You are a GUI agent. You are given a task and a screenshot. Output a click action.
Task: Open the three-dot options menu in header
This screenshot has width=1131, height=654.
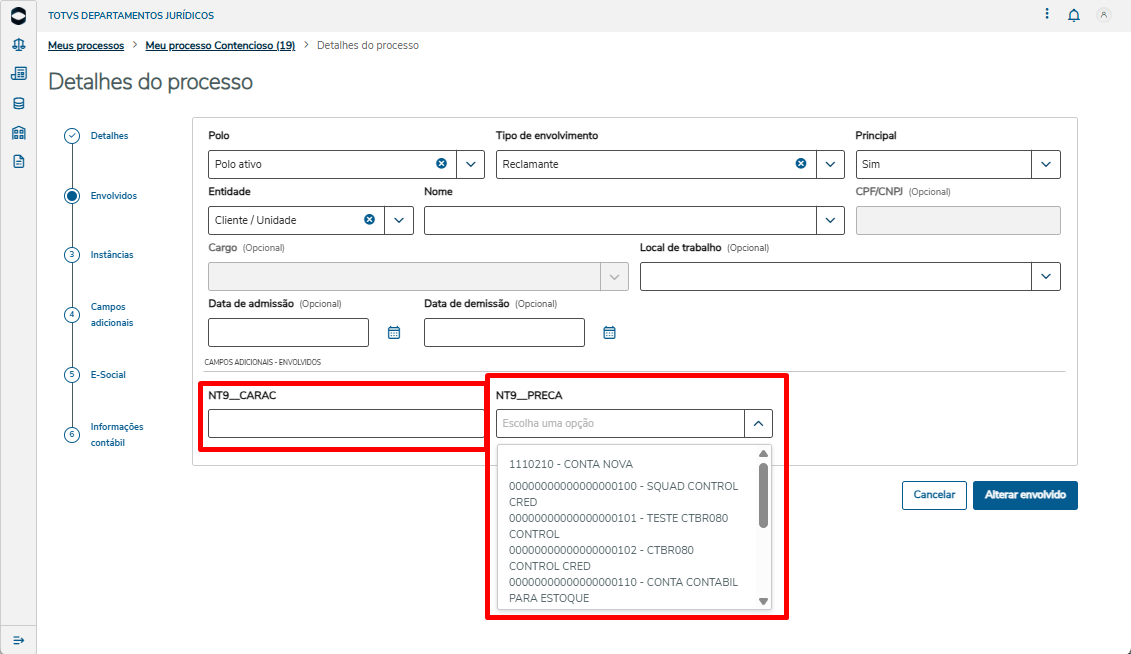pos(1047,14)
